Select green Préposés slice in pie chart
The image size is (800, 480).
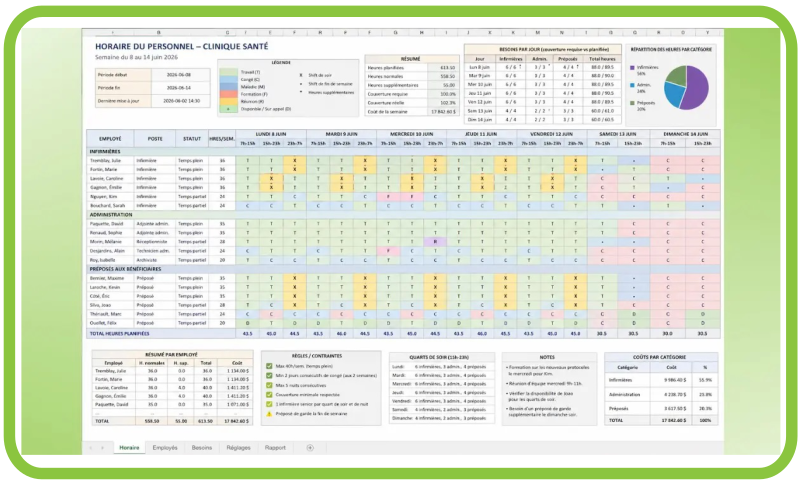click(x=677, y=75)
